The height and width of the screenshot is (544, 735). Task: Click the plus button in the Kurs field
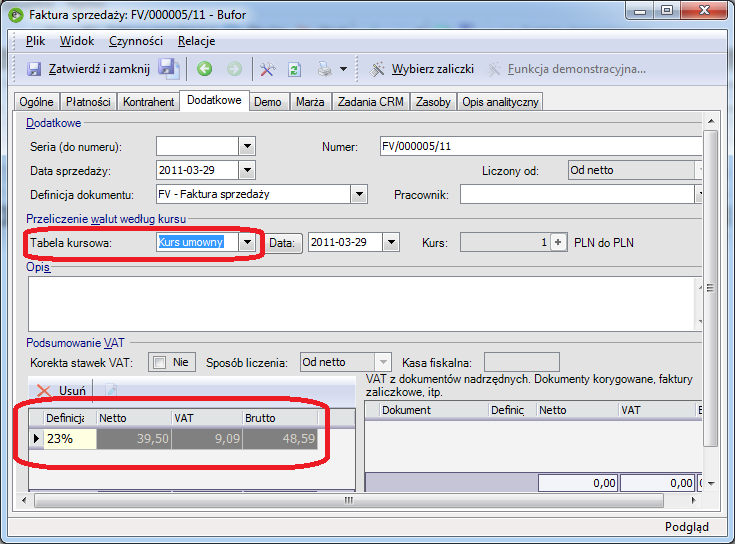coord(558,242)
